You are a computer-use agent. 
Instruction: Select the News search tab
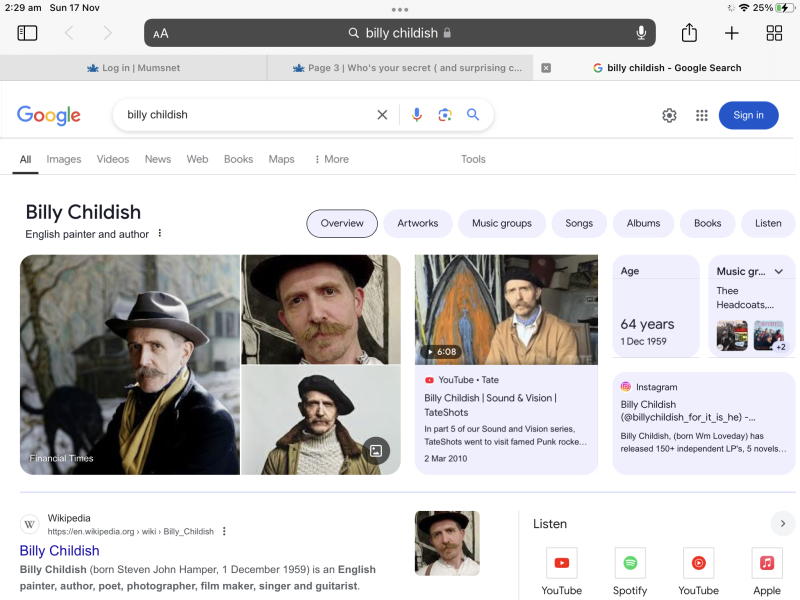pyautogui.click(x=158, y=159)
